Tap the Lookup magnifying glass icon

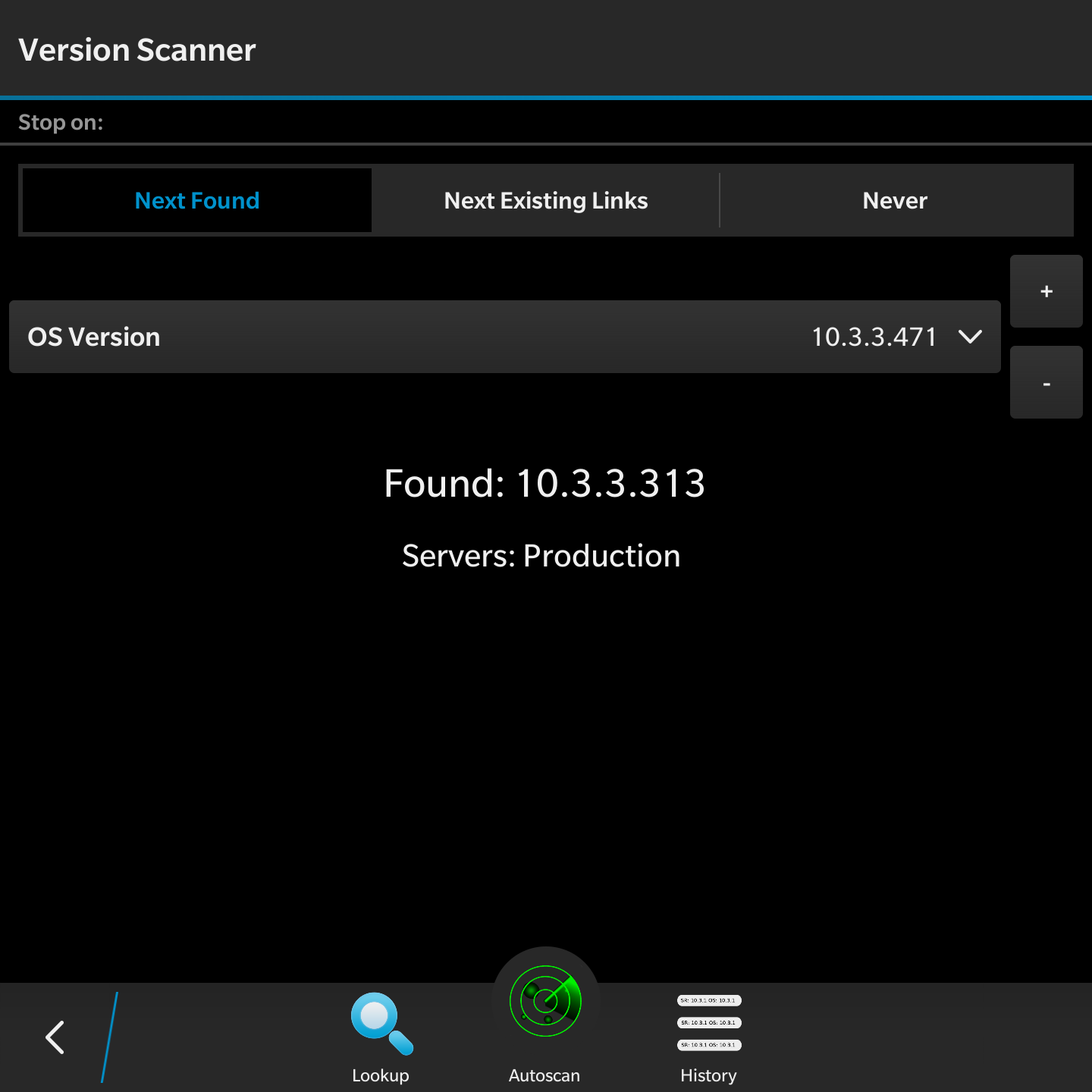[x=381, y=1023]
